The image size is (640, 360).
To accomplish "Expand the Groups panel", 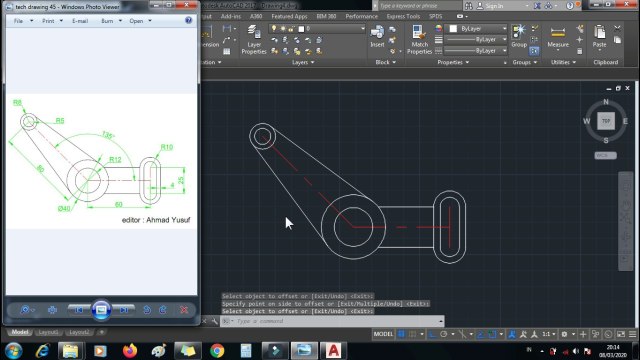I will (x=525, y=62).
